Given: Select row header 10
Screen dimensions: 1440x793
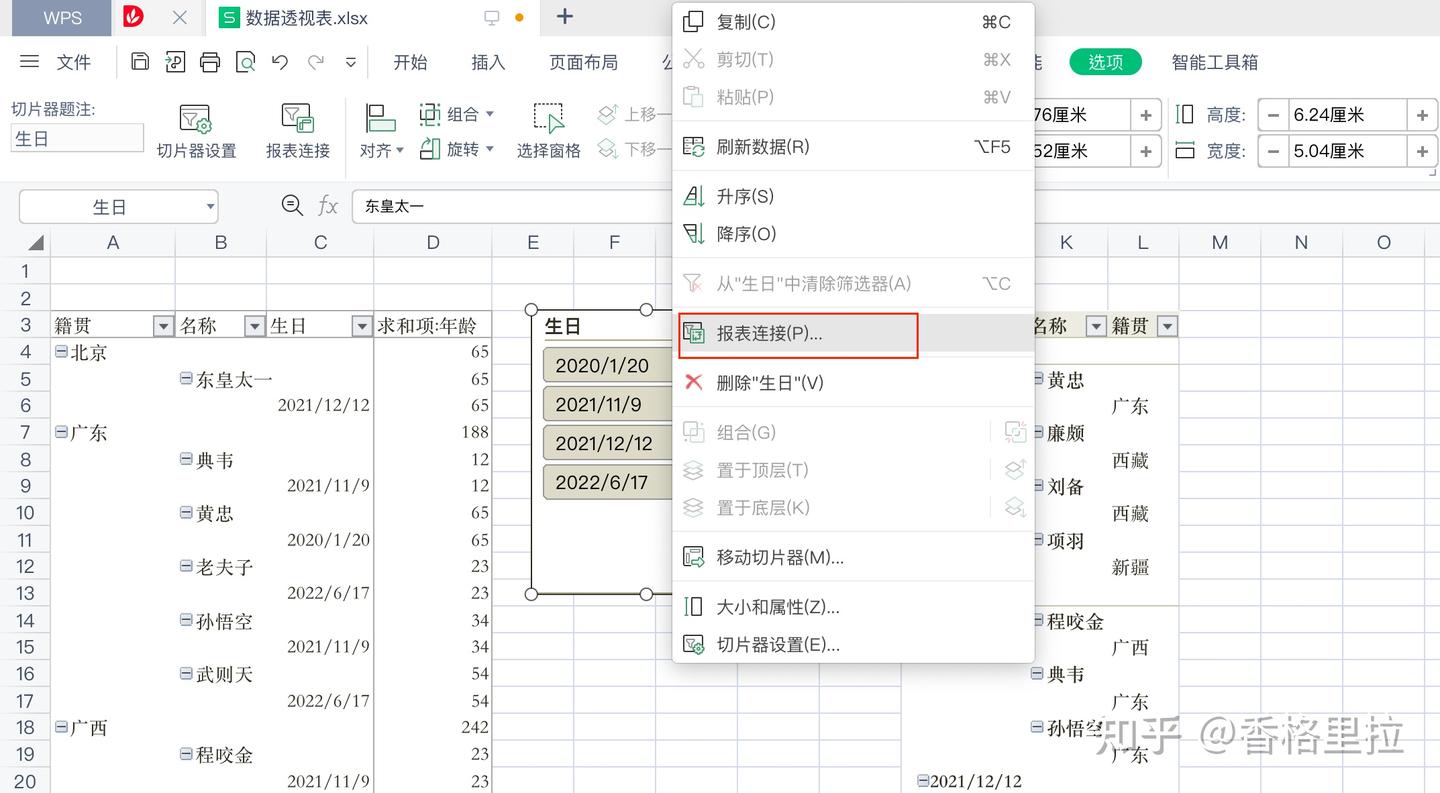Looking at the screenshot, I should 25,512.
